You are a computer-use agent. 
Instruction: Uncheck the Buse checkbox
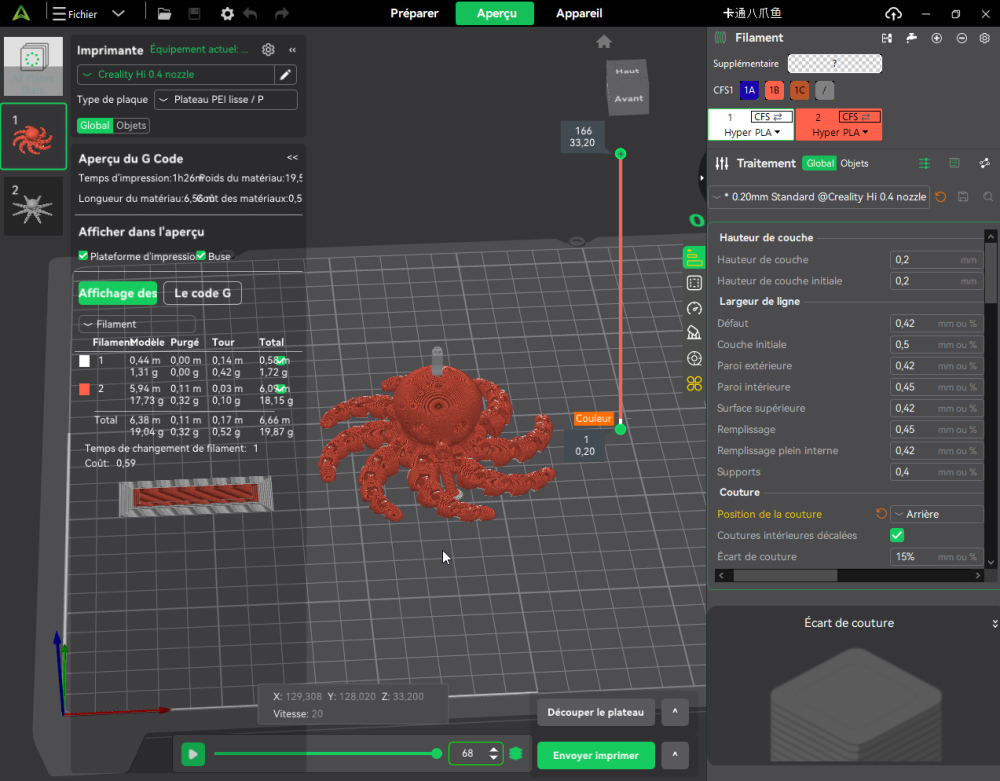[201, 256]
